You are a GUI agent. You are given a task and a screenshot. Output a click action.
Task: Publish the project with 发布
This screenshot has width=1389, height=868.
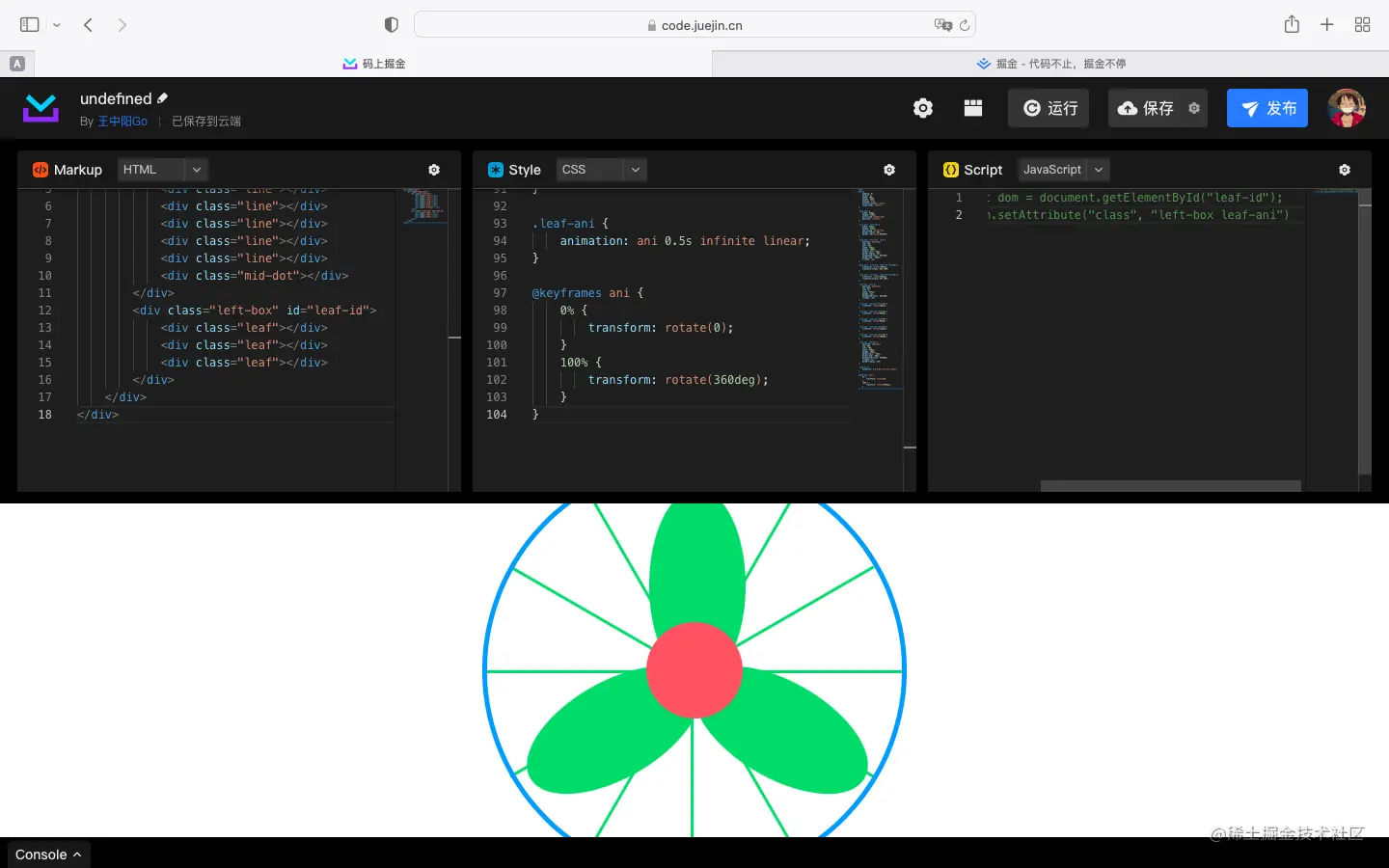click(x=1267, y=108)
